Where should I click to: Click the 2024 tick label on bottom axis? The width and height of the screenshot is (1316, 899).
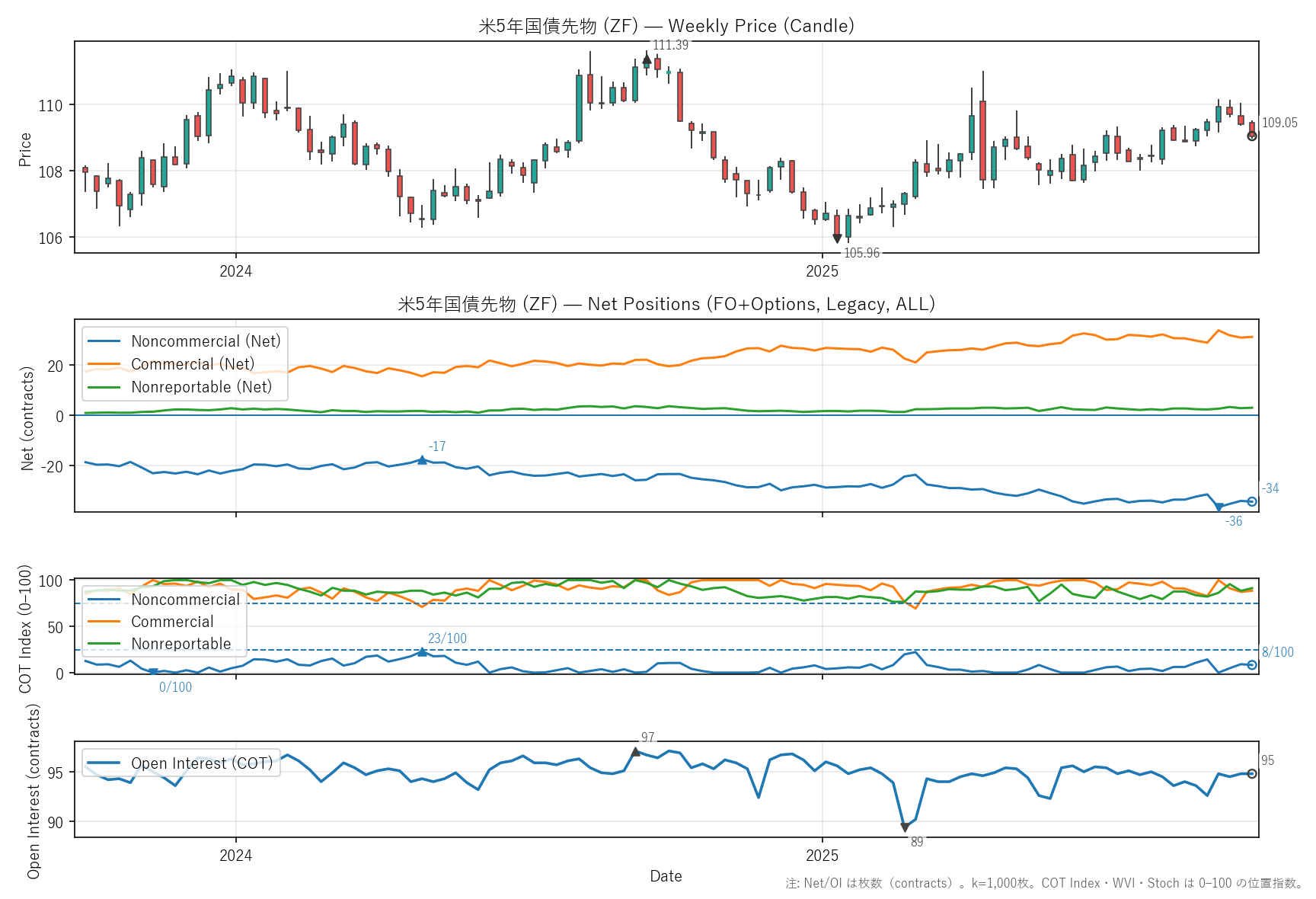pos(235,856)
